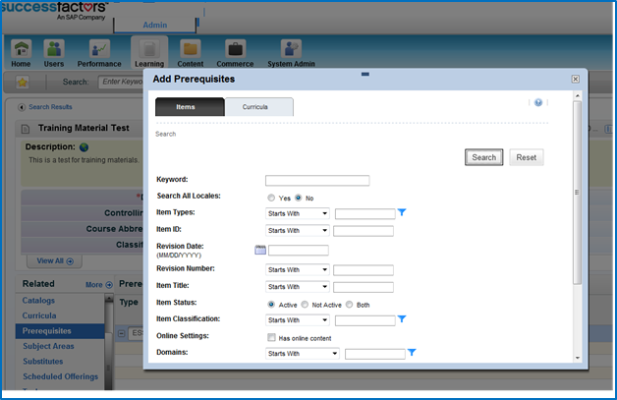Open Item Classification Starts With dropdown

point(297,320)
